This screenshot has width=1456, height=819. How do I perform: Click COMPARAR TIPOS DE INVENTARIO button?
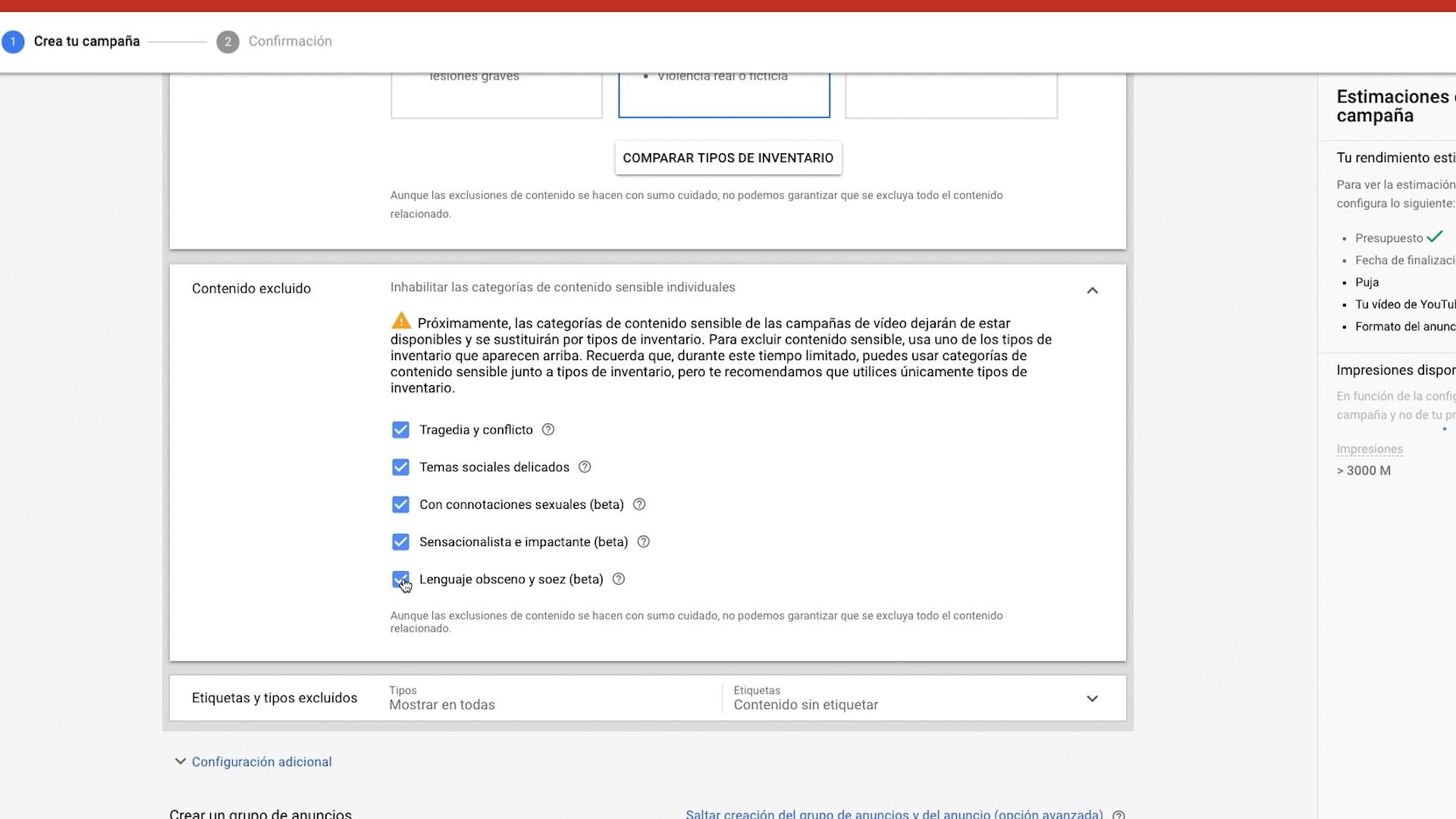click(728, 158)
